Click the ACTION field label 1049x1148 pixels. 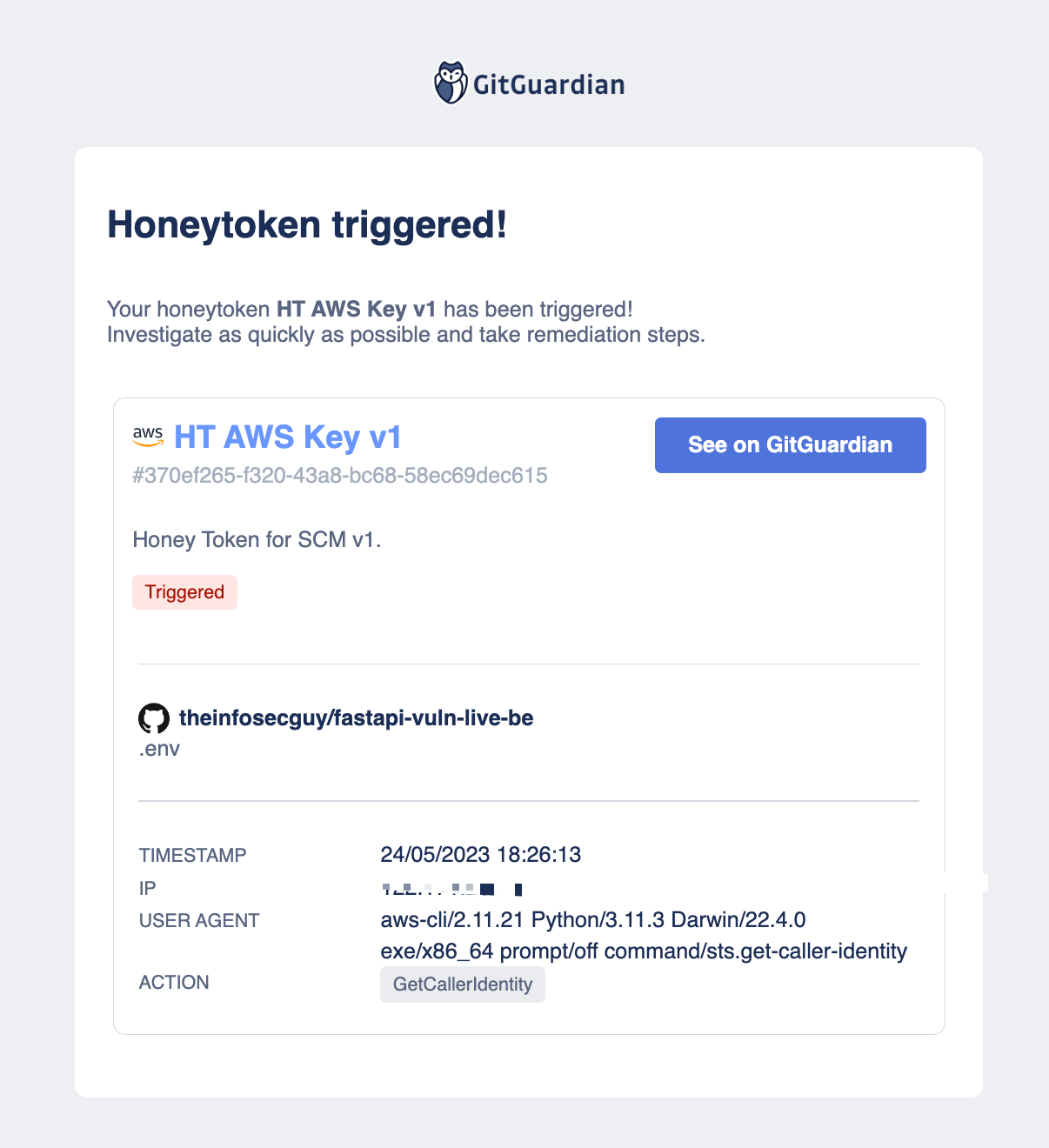(x=174, y=983)
